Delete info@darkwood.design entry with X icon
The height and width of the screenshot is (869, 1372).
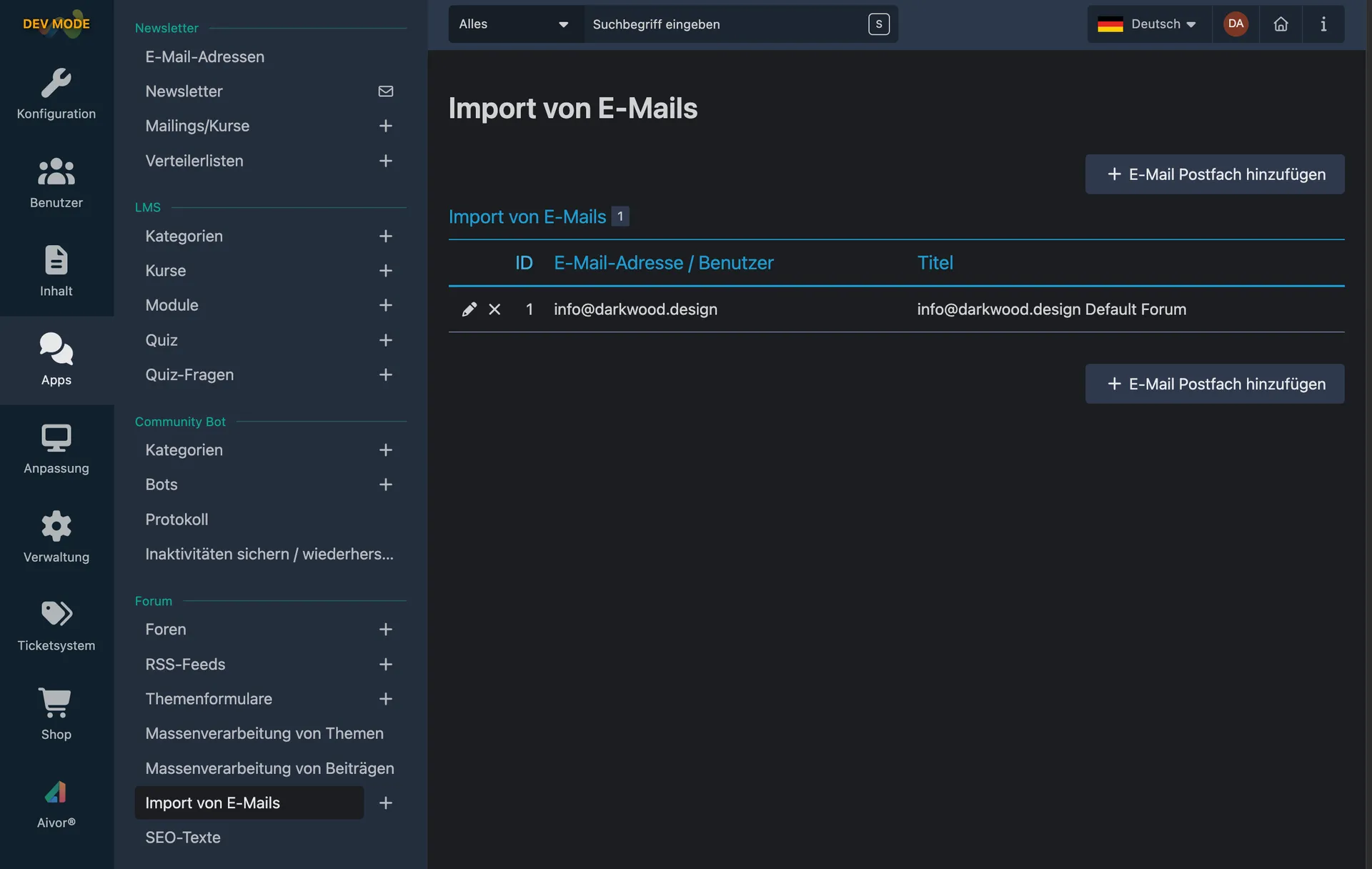click(x=494, y=309)
